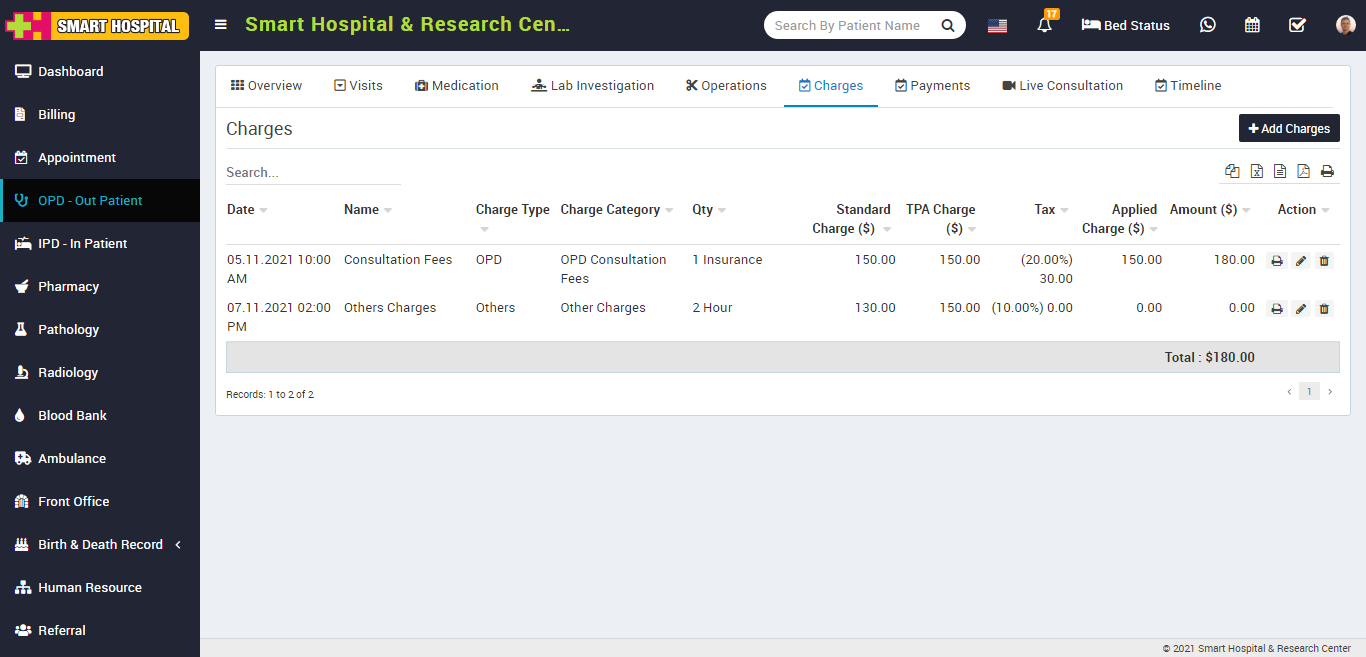Print the Consultation Fees charge row

coord(1277,261)
